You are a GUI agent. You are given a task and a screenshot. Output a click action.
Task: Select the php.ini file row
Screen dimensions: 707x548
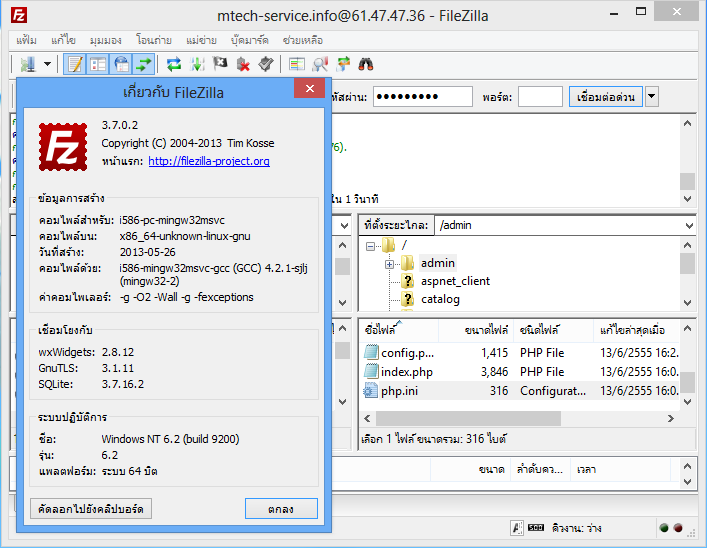coord(520,391)
